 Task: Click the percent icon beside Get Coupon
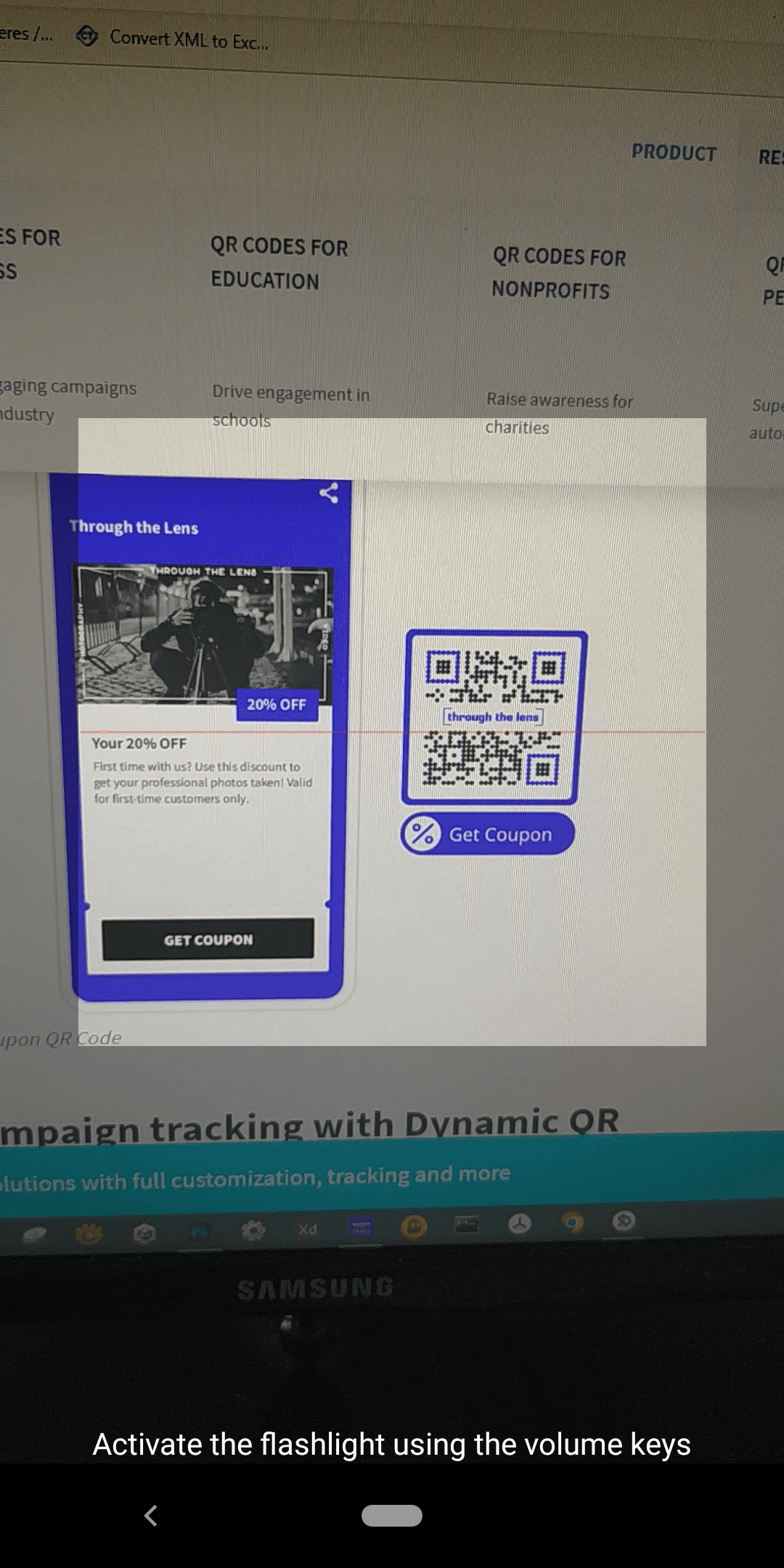[x=422, y=834]
